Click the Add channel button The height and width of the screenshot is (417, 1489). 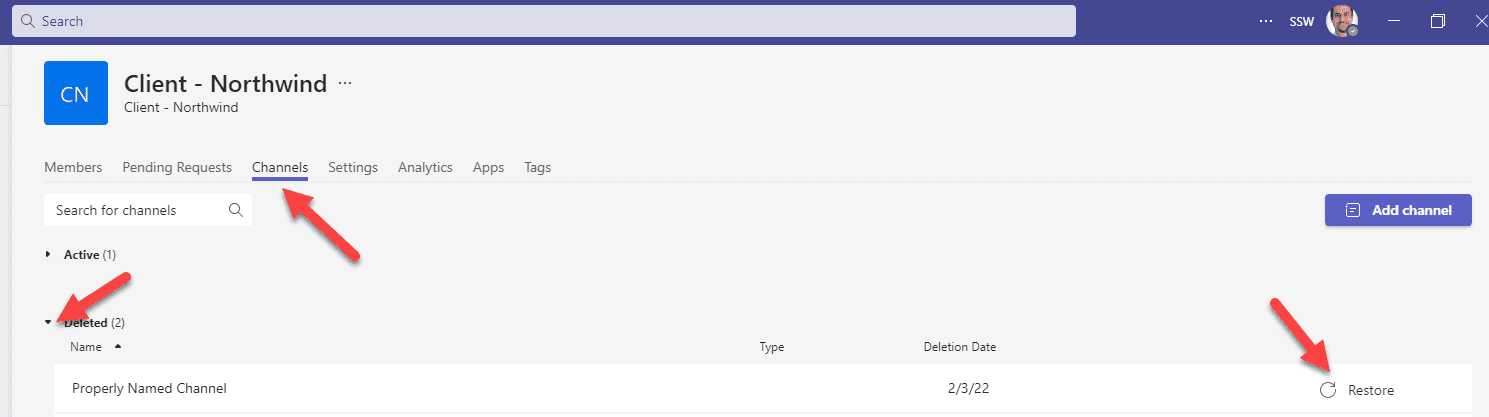(1398, 210)
